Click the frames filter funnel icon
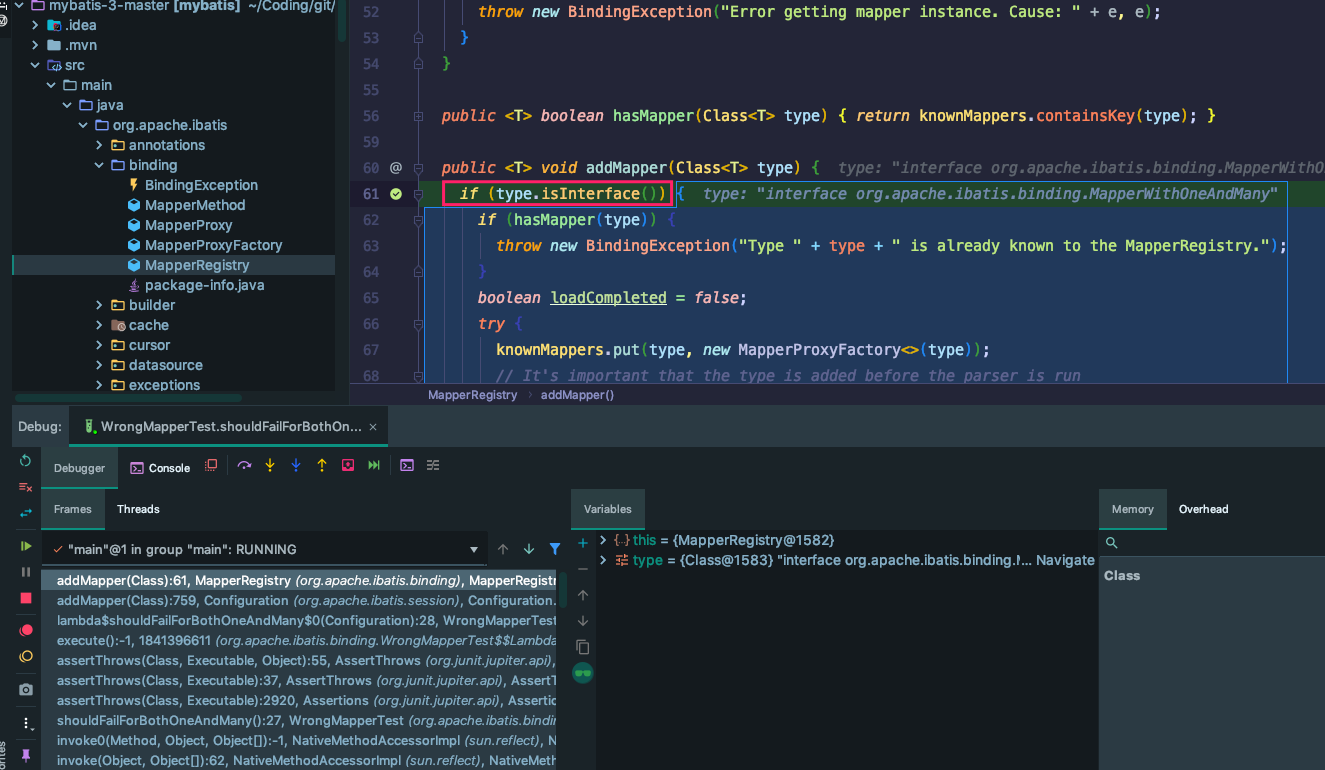Image resolution: width=1325 pixels, height=770 pixels. point(555,549)
